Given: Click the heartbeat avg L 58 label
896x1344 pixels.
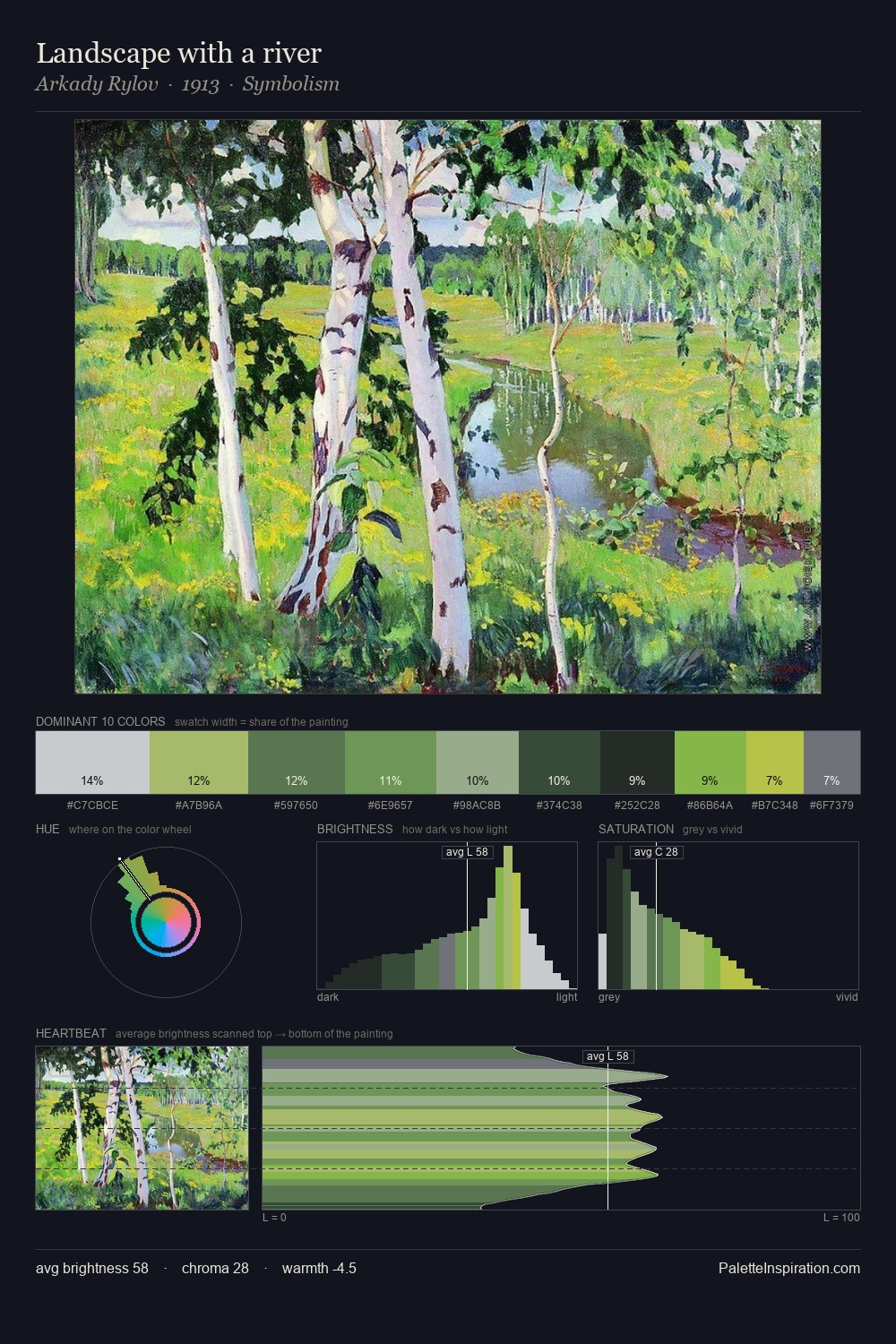Looking at the screenshot, I should pyautogui.click(x=608, y=1056).
